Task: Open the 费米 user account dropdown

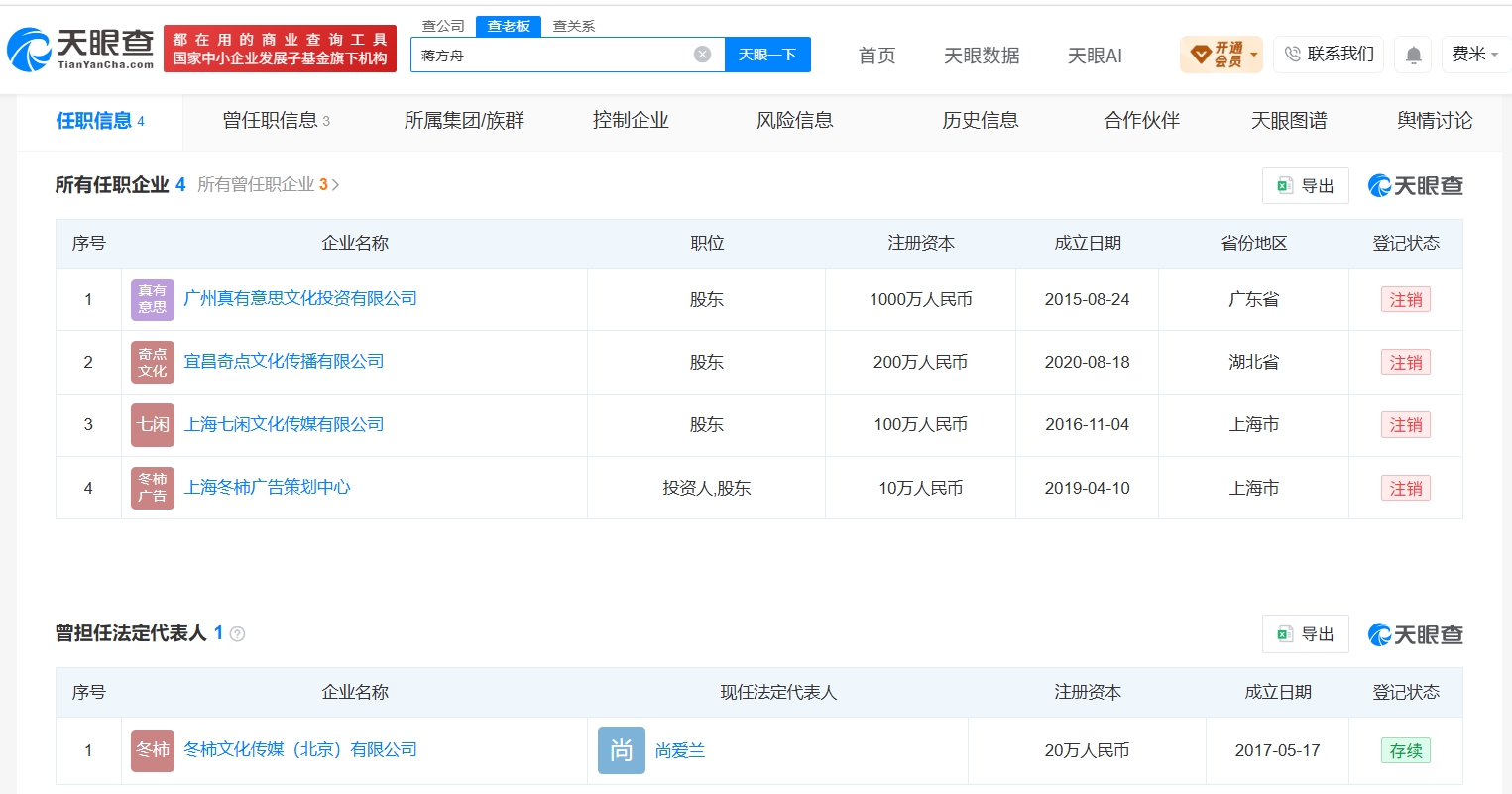Action: (x=1475, y=55)
